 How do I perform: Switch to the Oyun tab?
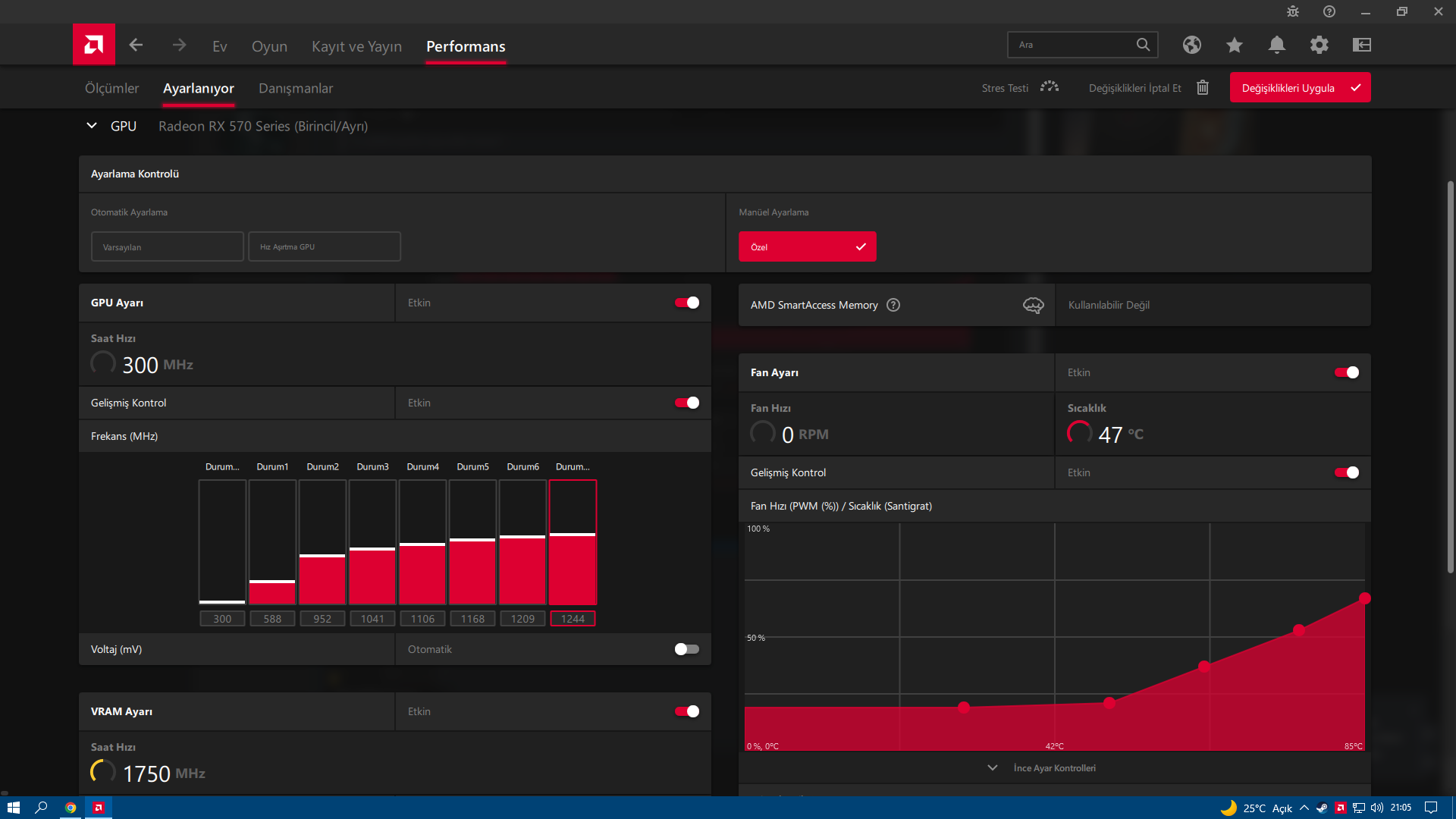point(269,46)
